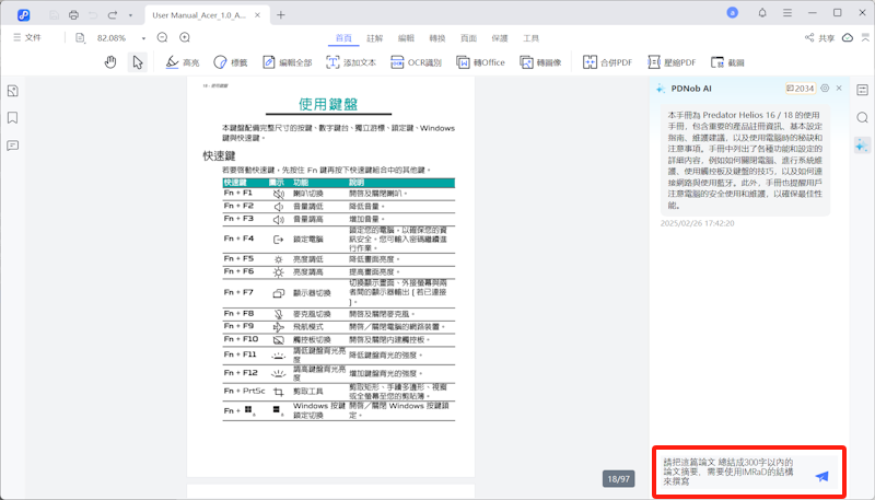The width and height of the screenshot is (875, 500).
Task: Undo the last action
Action: tap(93, 15)
